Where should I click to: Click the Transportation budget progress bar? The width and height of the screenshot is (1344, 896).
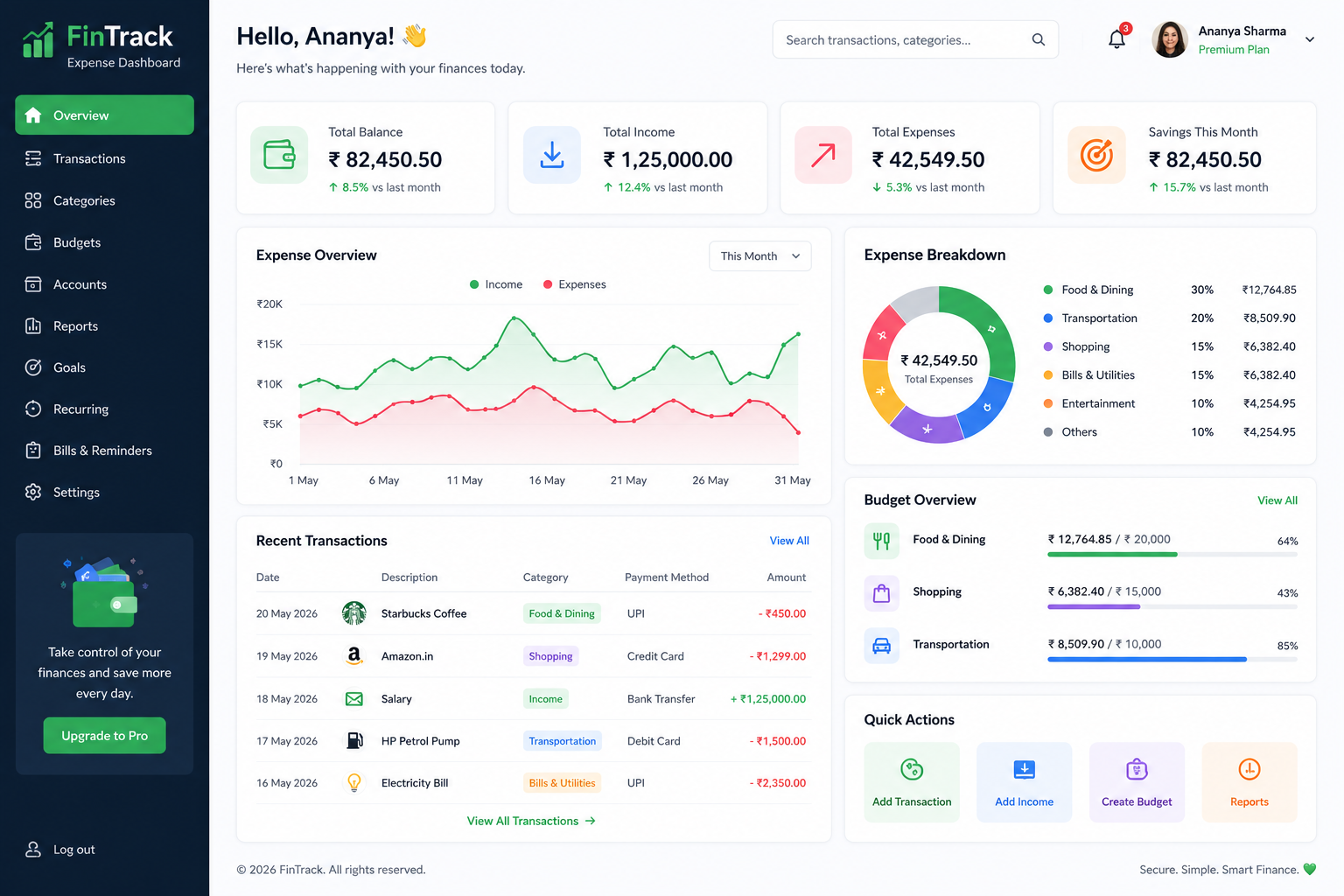1172,659
